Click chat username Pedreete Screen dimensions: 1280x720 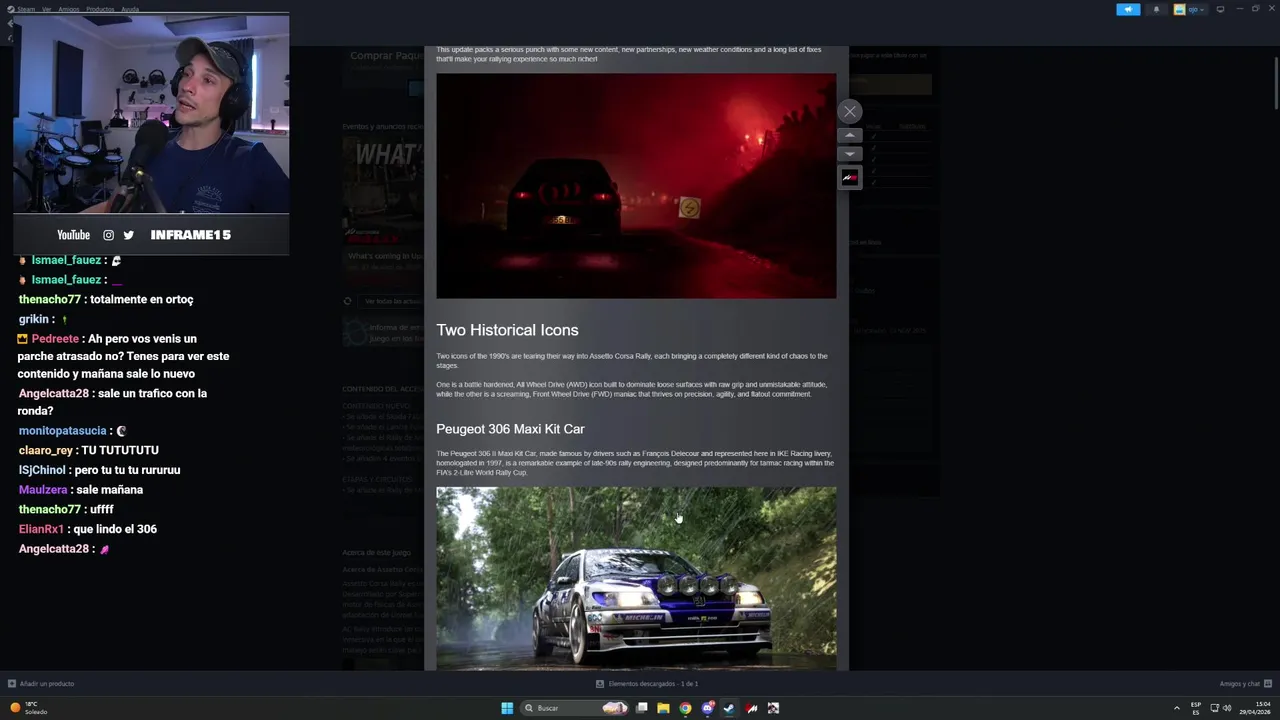point(55,339)
